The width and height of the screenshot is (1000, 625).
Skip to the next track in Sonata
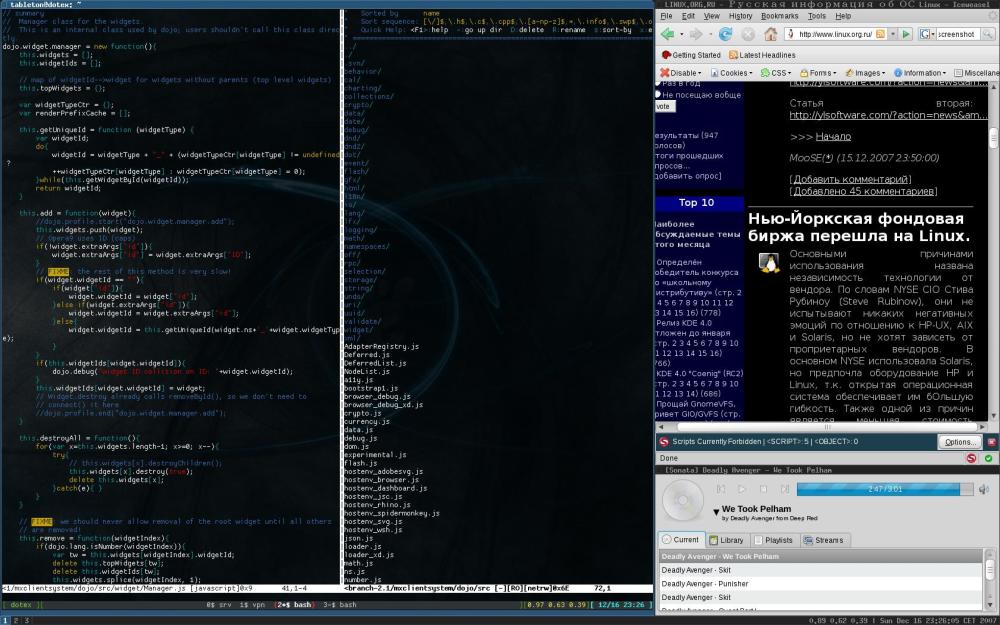(x=784, y=489)
